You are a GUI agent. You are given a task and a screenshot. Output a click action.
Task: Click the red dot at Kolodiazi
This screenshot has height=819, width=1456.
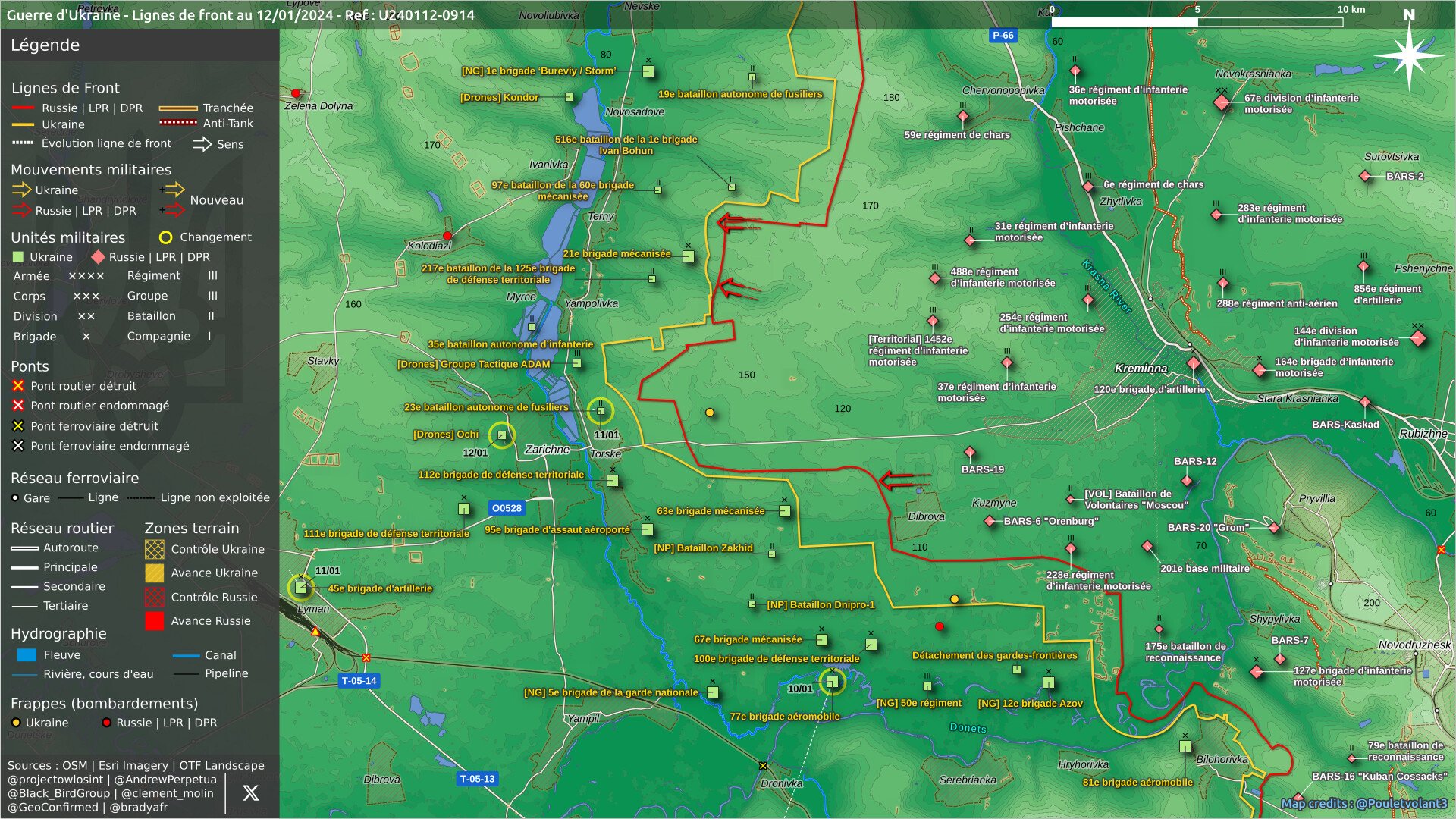click(447, 236)
